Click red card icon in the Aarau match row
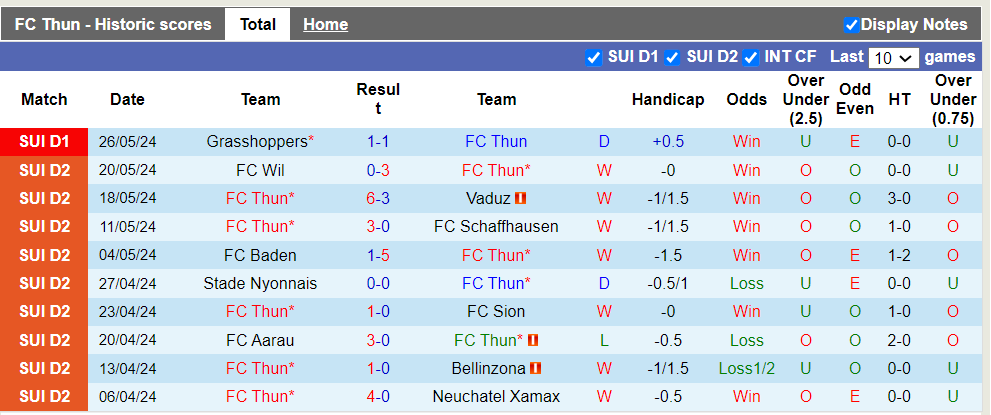 click(533, 341)
